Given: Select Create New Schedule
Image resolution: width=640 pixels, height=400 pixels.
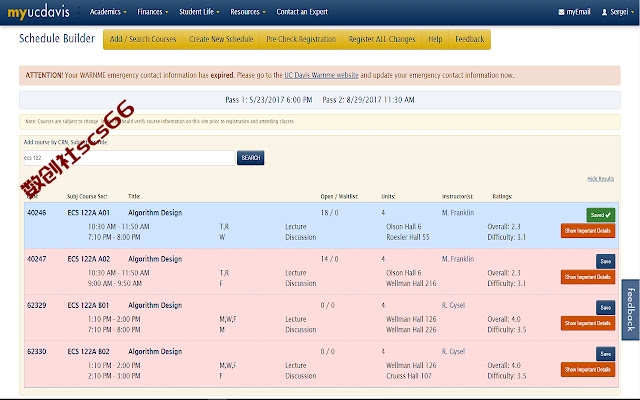Looking at the screenshot, I should click(x=221, y=39).
